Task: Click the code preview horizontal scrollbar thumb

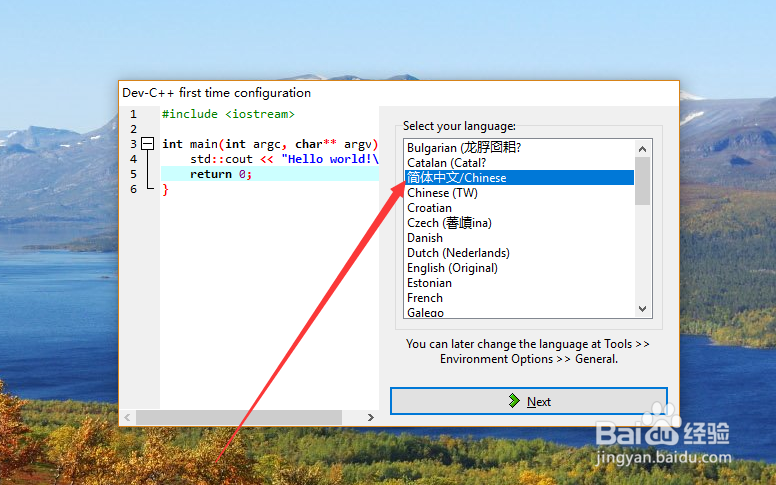Action: [x=239, y=417]
